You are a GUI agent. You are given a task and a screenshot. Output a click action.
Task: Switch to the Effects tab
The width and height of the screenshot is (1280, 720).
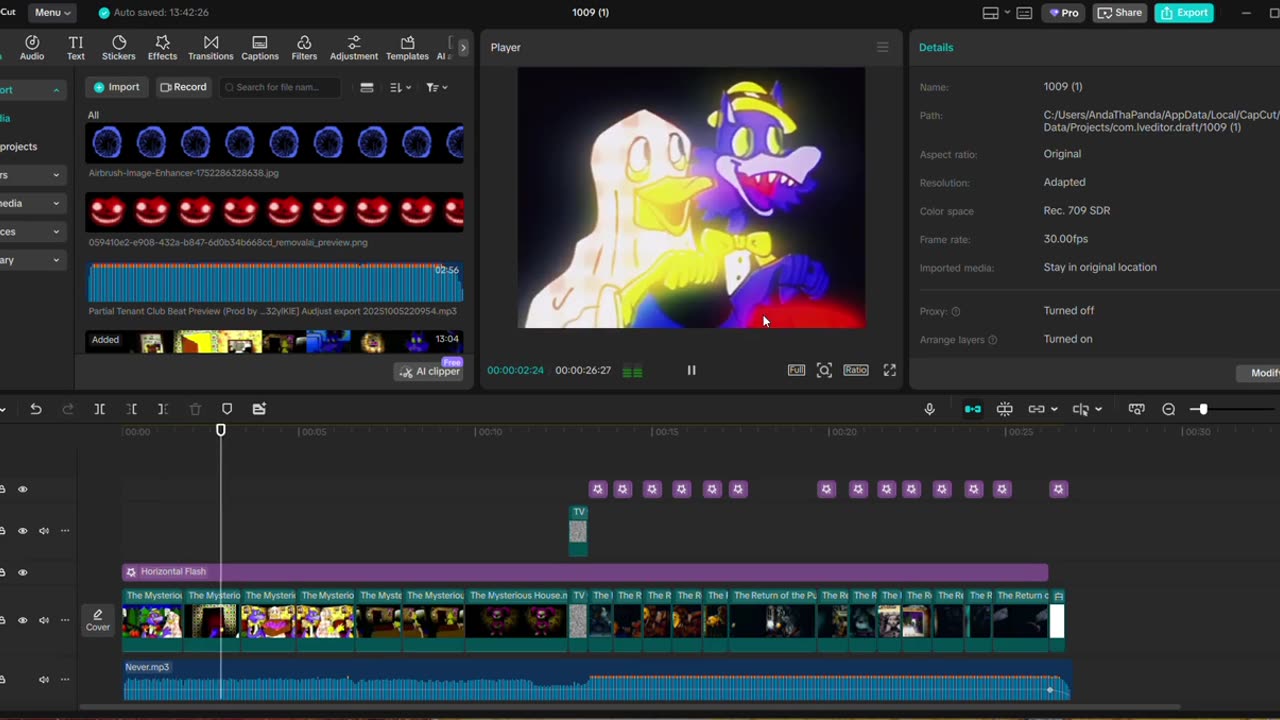point(162,47)
